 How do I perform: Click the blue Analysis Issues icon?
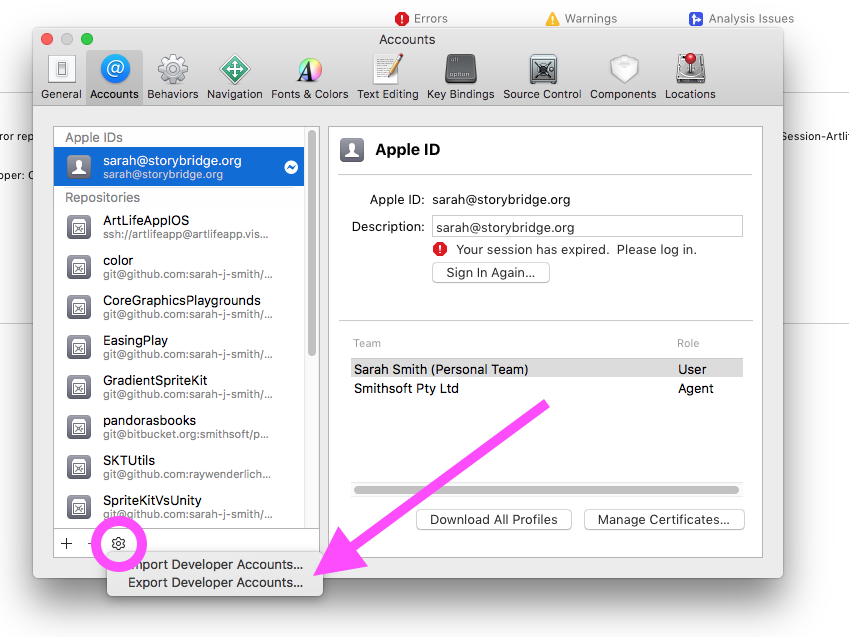(696, 19)
